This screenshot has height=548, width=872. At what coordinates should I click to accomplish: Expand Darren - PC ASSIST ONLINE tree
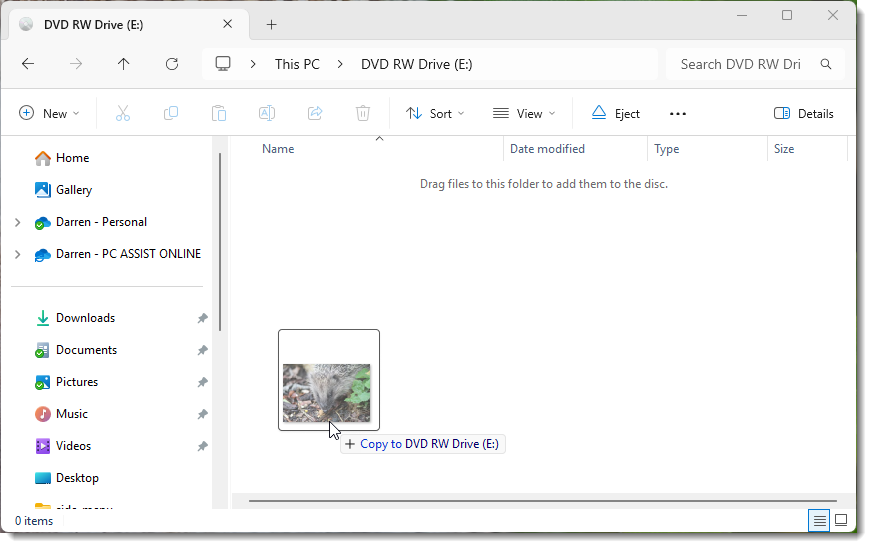pos(17,254)
